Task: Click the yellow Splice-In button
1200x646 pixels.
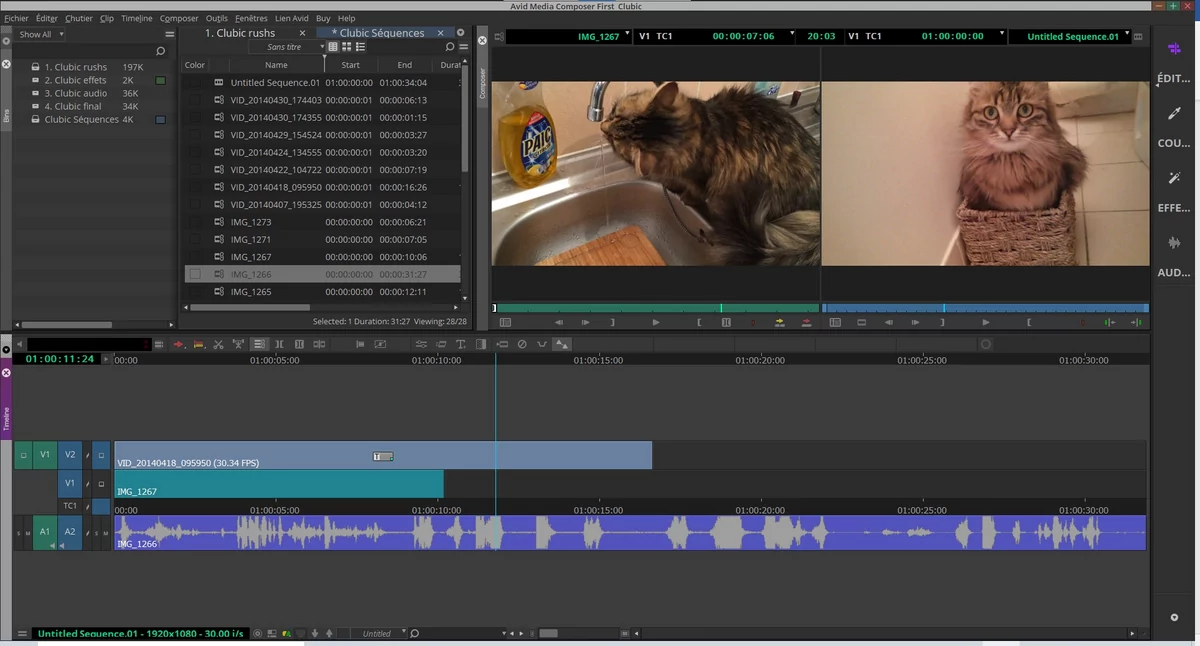Action: (x=780, y=322)
